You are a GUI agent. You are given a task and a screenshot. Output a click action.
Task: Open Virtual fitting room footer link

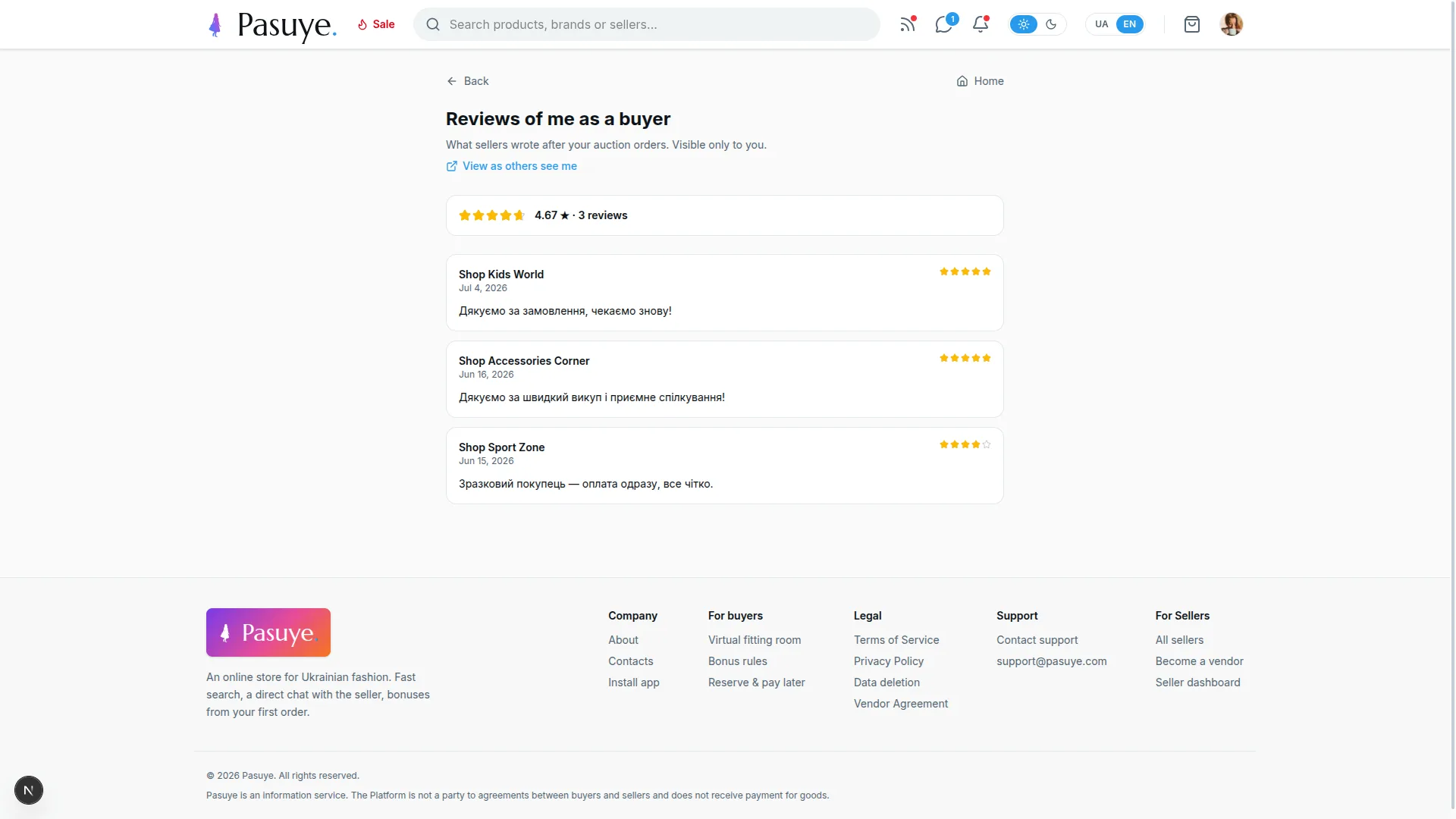point(755,640)
